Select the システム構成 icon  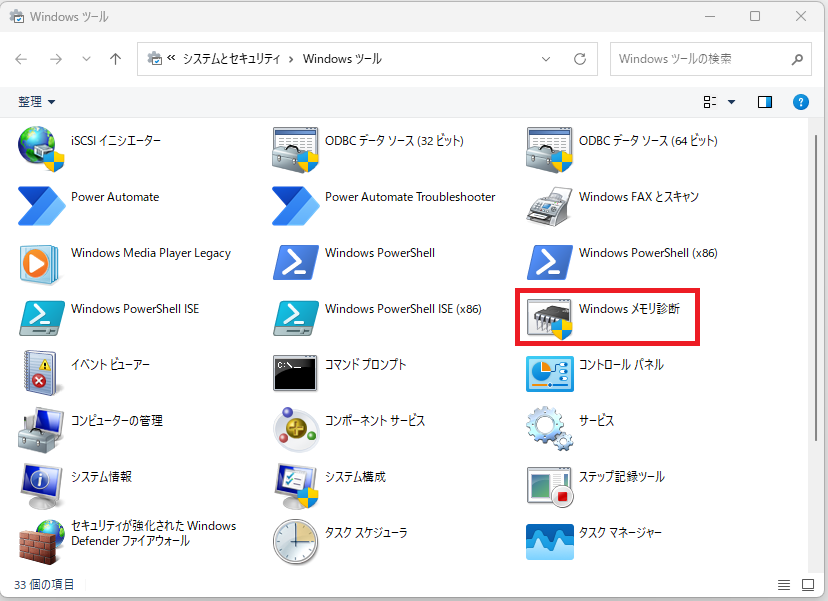click(x=296, y=486)
